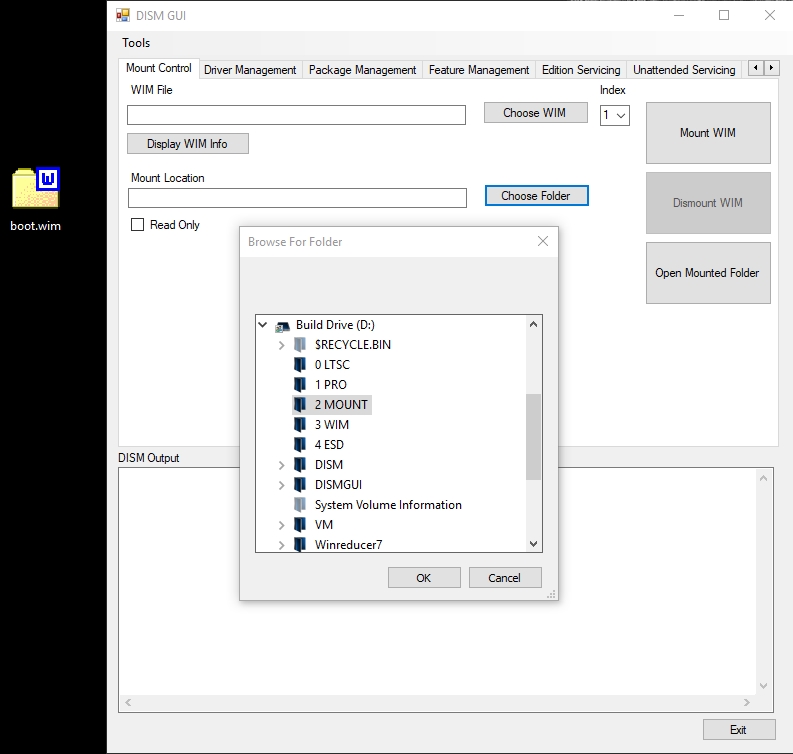Click the Mount WIM button
Screen dimensions: 793x754
pos(708,133)
